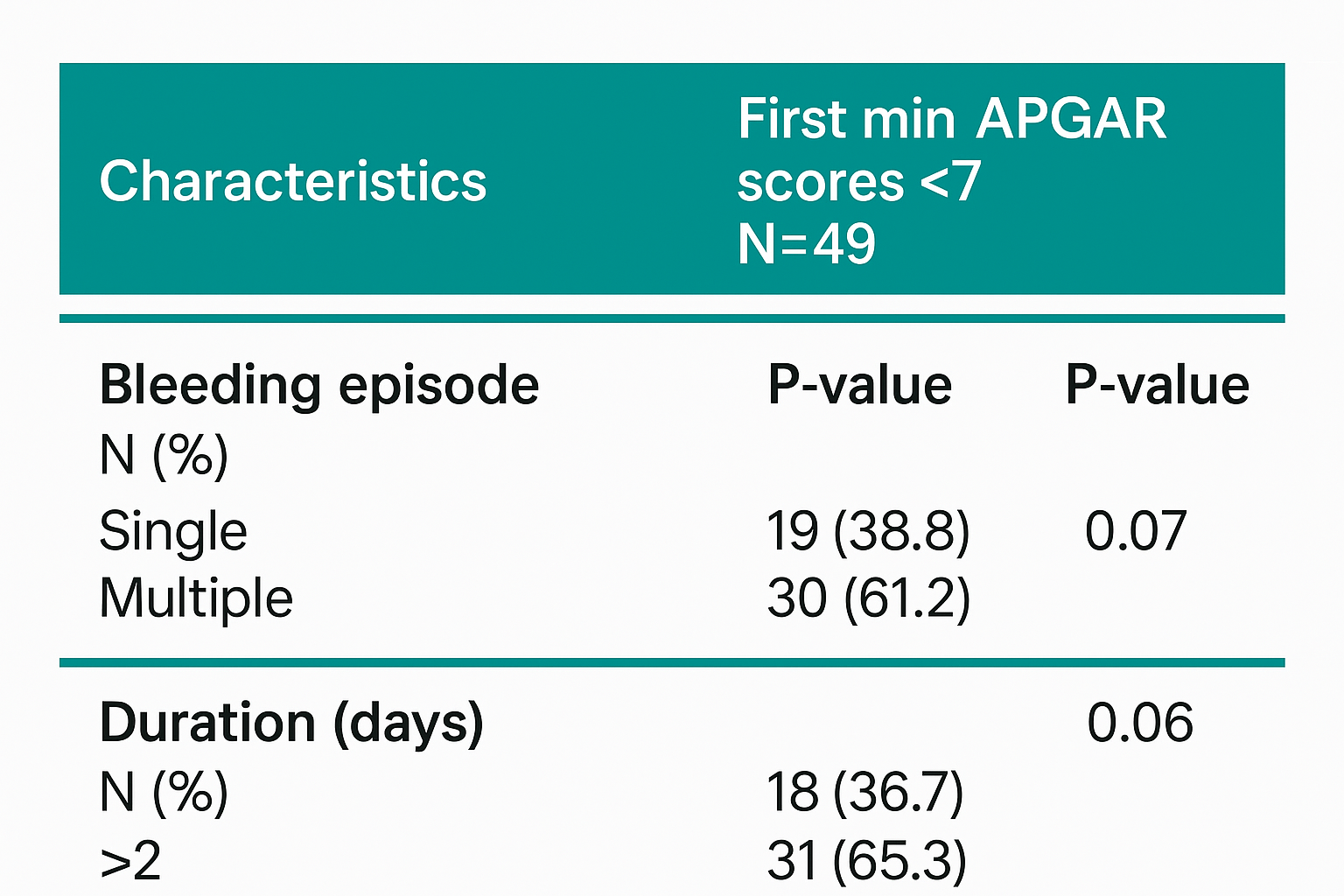The image size is (1344, 896).
Task: Select the 30 (61.2) cell value
Action: tap(868, 598)
